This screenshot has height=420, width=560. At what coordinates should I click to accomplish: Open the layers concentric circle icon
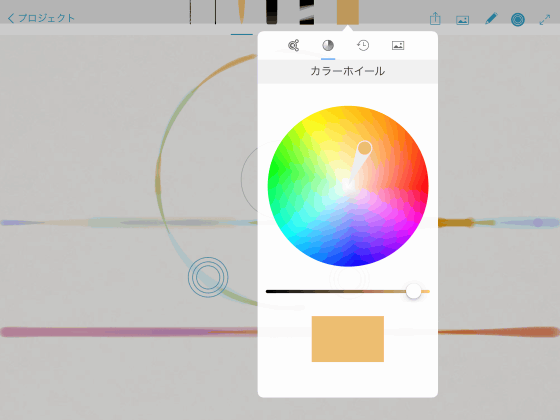tap(518, 19)
